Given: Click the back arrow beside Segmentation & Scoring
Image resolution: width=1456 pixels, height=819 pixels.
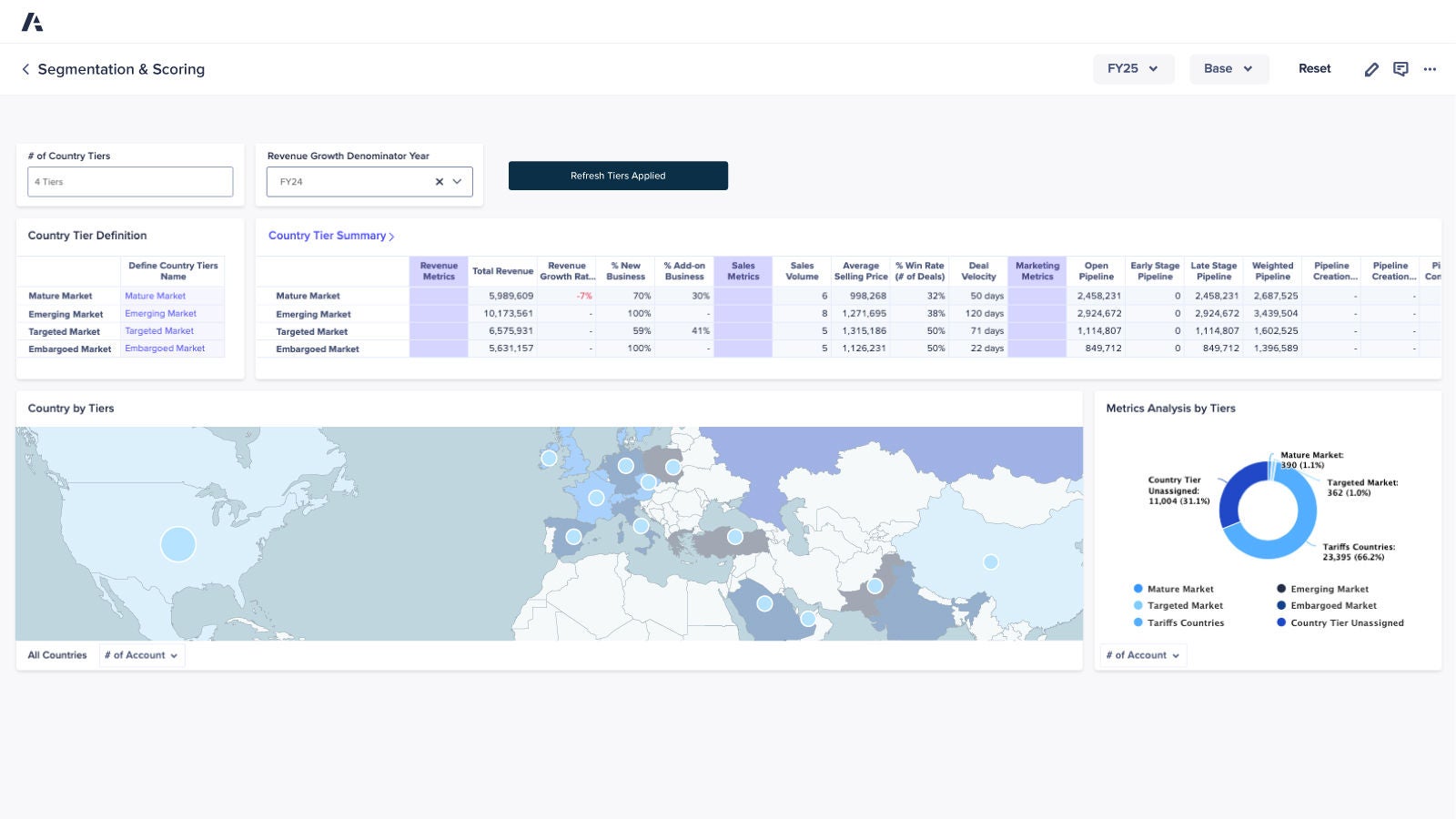Looking at the screenshot, I should click(25, 69).
